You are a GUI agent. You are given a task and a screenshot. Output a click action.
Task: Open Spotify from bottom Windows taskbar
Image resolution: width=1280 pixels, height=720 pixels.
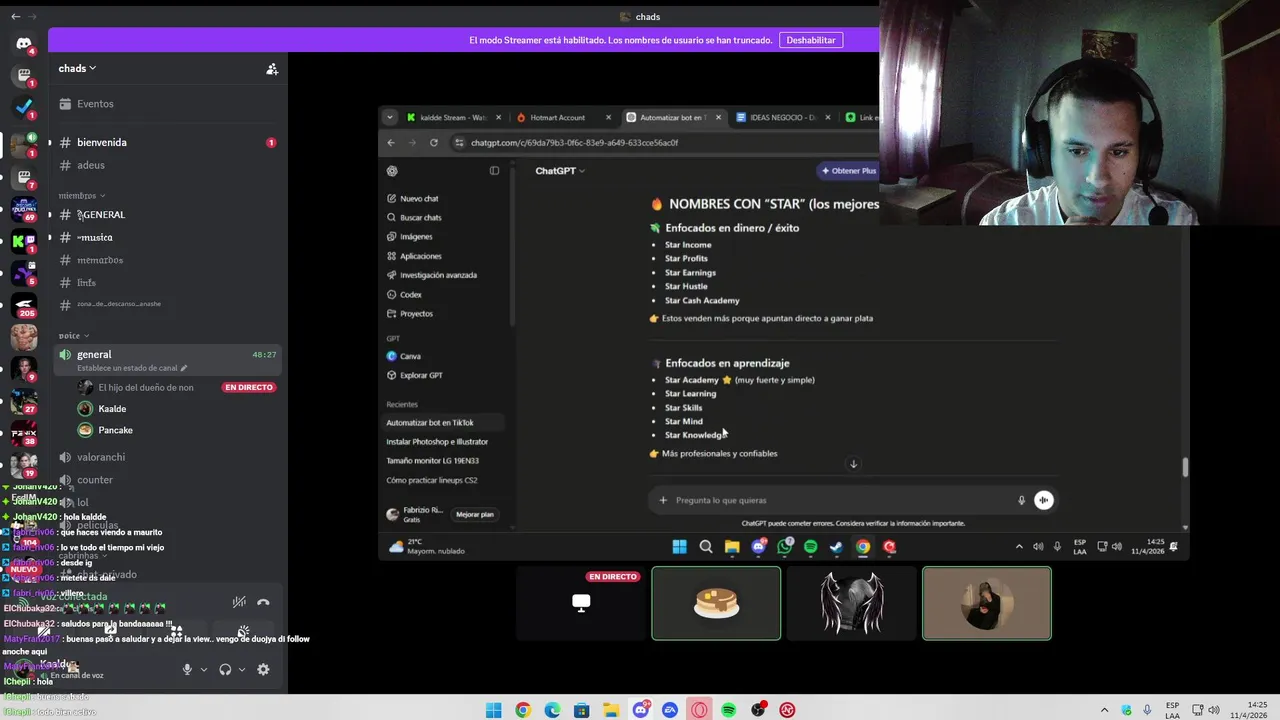point(729,710)
